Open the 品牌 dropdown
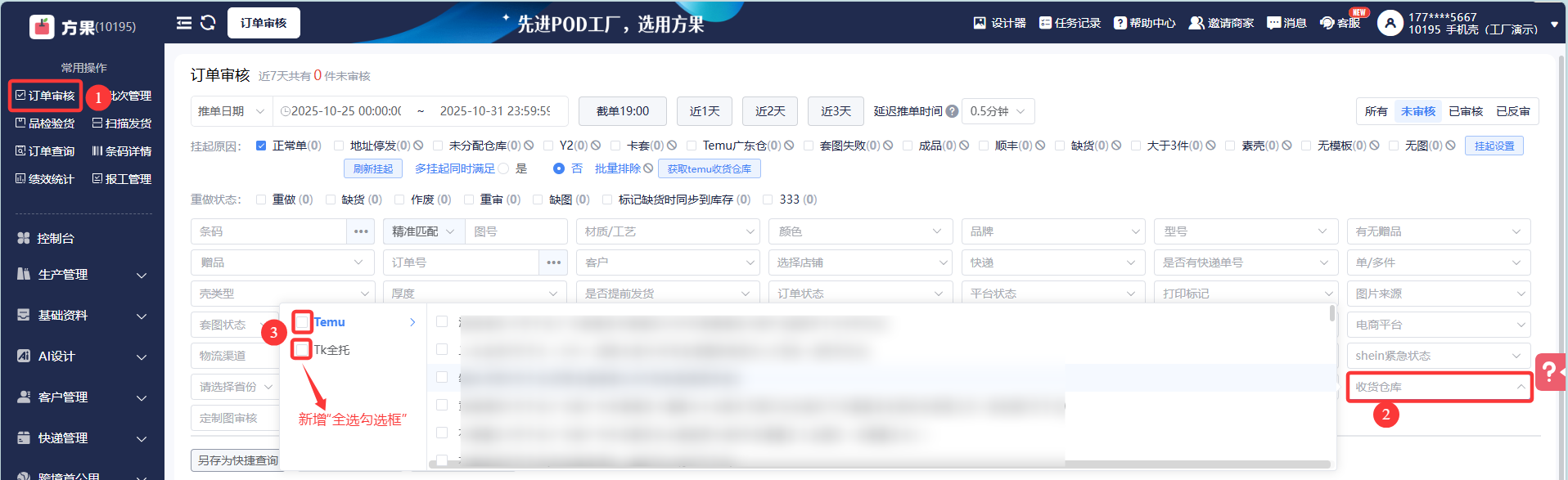 (1053, 231)
